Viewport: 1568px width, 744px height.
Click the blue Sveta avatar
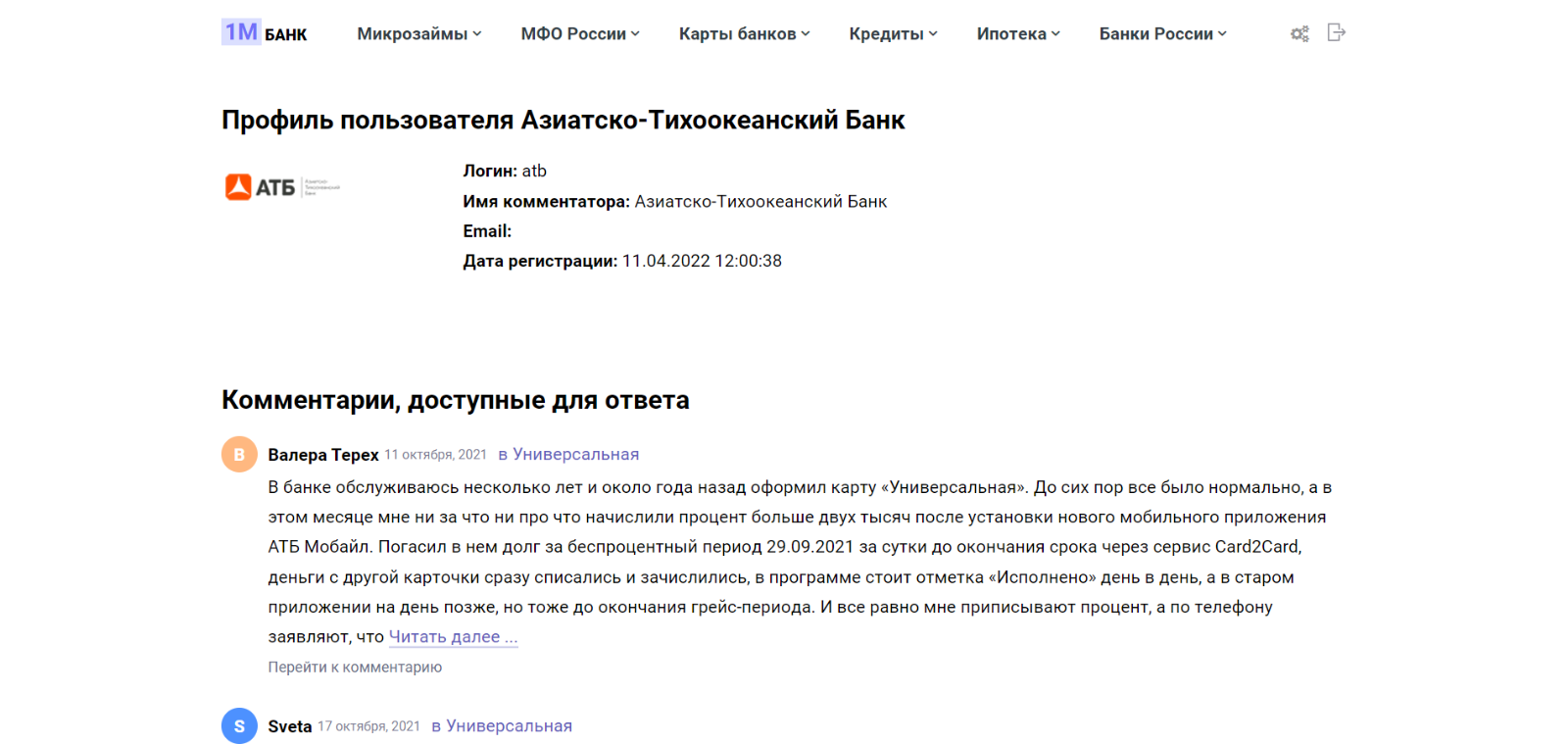tap(239, 725)
